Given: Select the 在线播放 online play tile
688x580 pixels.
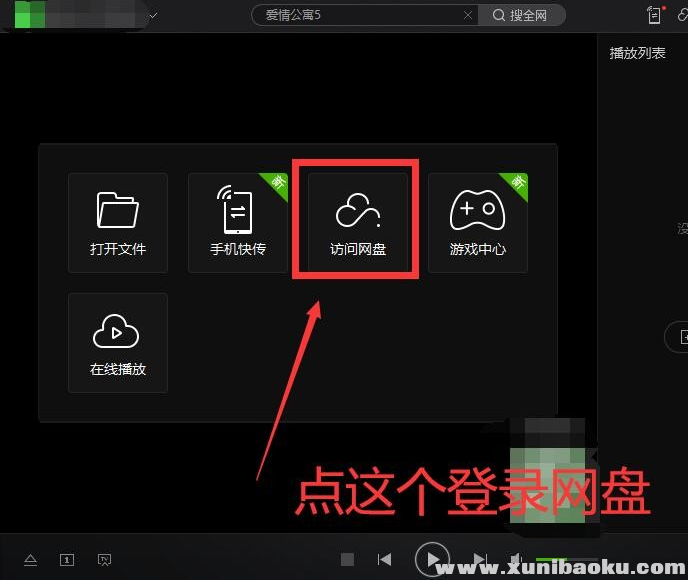Looking at the screenshot, I should point(118,342).
